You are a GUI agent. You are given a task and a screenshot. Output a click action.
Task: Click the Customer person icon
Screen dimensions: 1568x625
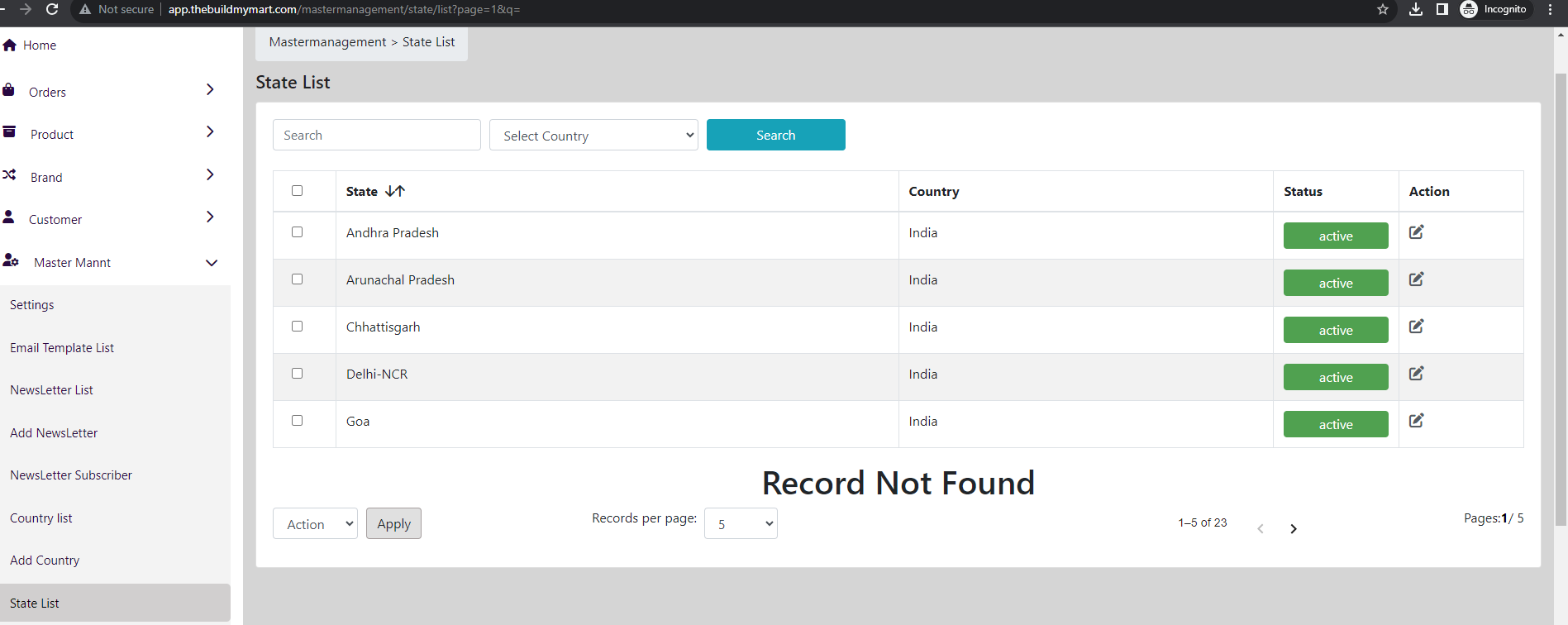click(x=8, y=217)
